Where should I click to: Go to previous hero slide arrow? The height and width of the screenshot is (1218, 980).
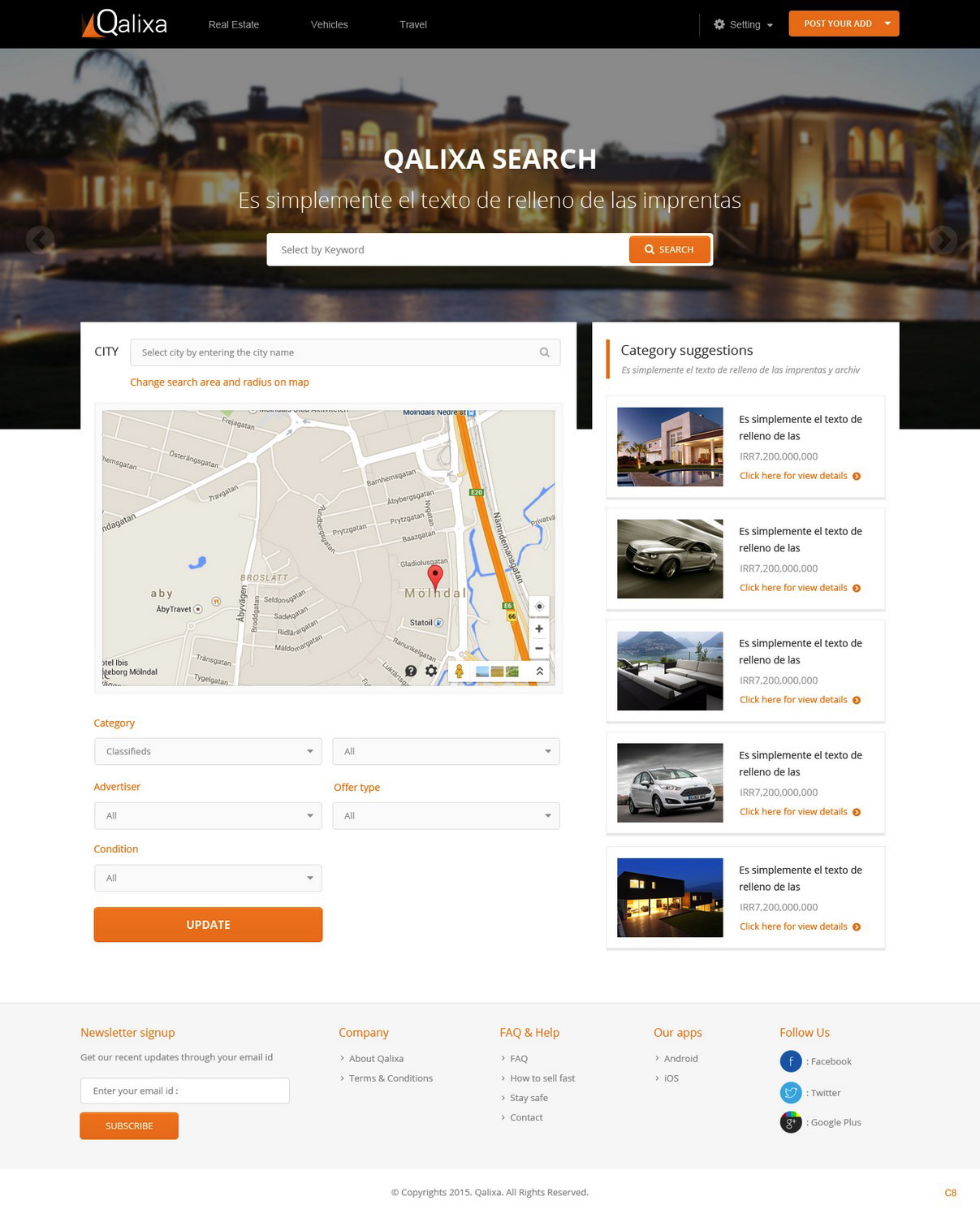tap(40, 240)
